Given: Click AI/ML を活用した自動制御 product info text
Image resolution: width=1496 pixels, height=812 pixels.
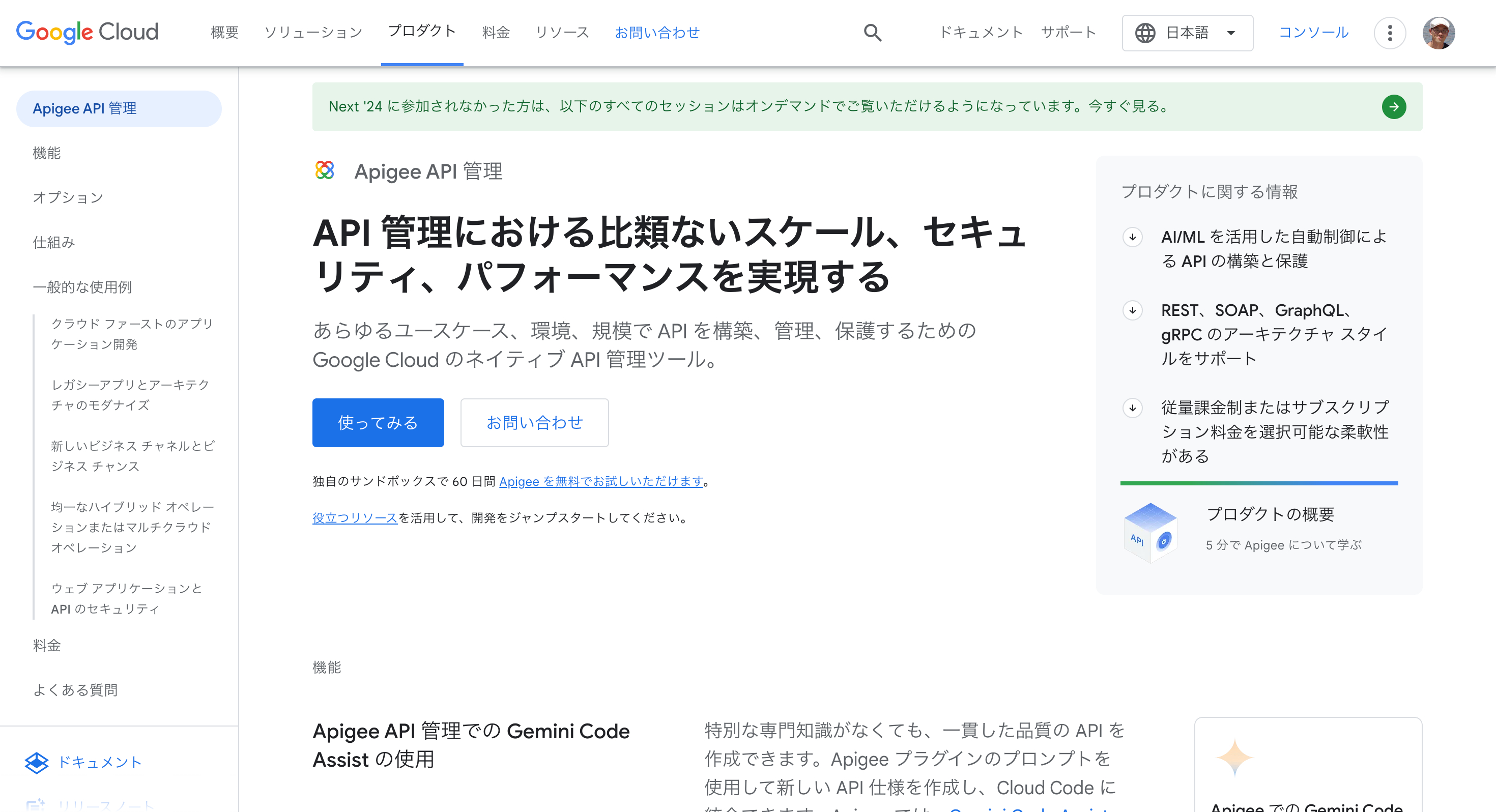Looking at the screenshot, I should click(1274, 249).
